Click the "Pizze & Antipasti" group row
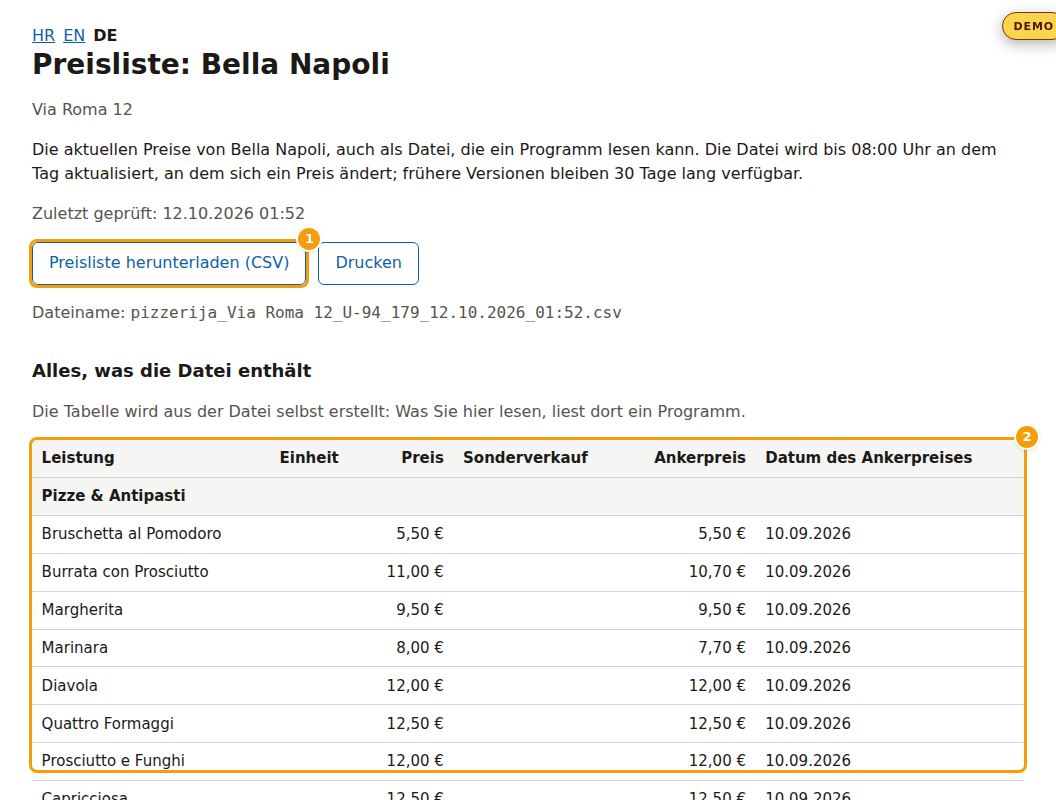Image resolution: width=1056 pixels, height=800 pixels. tap(528, 496)
